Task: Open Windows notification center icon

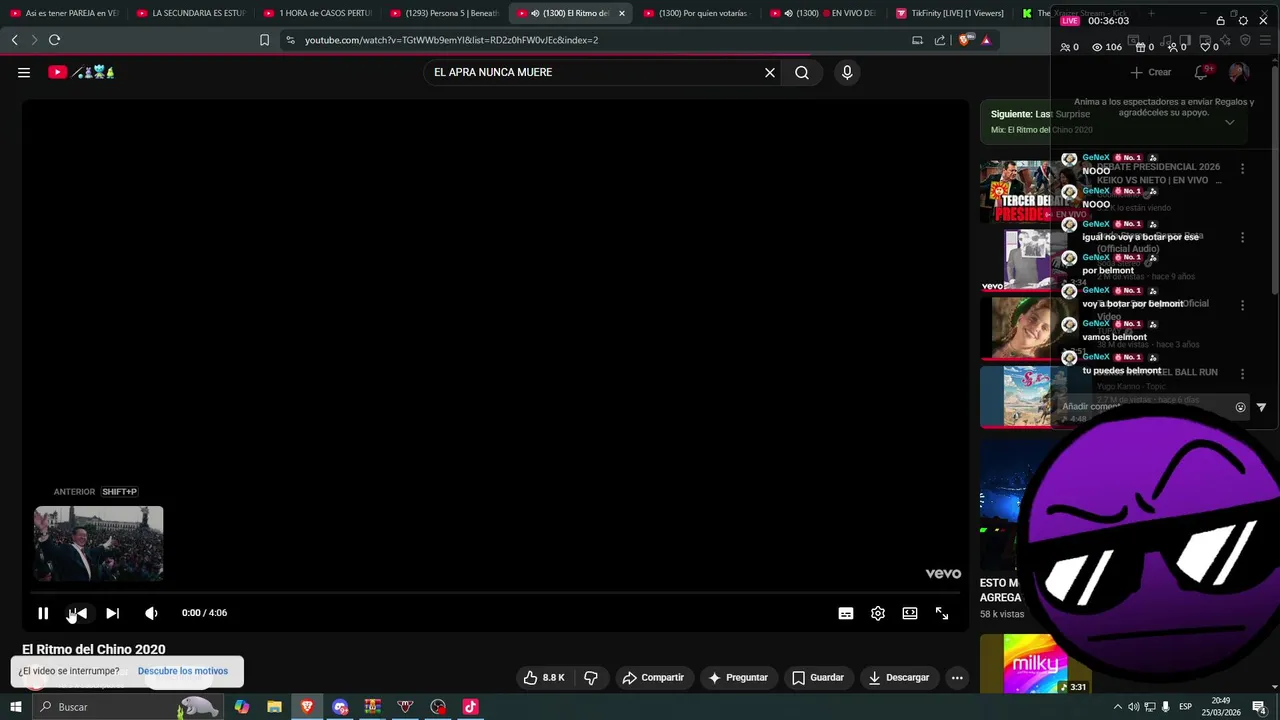Action: tap(1259, 707)
